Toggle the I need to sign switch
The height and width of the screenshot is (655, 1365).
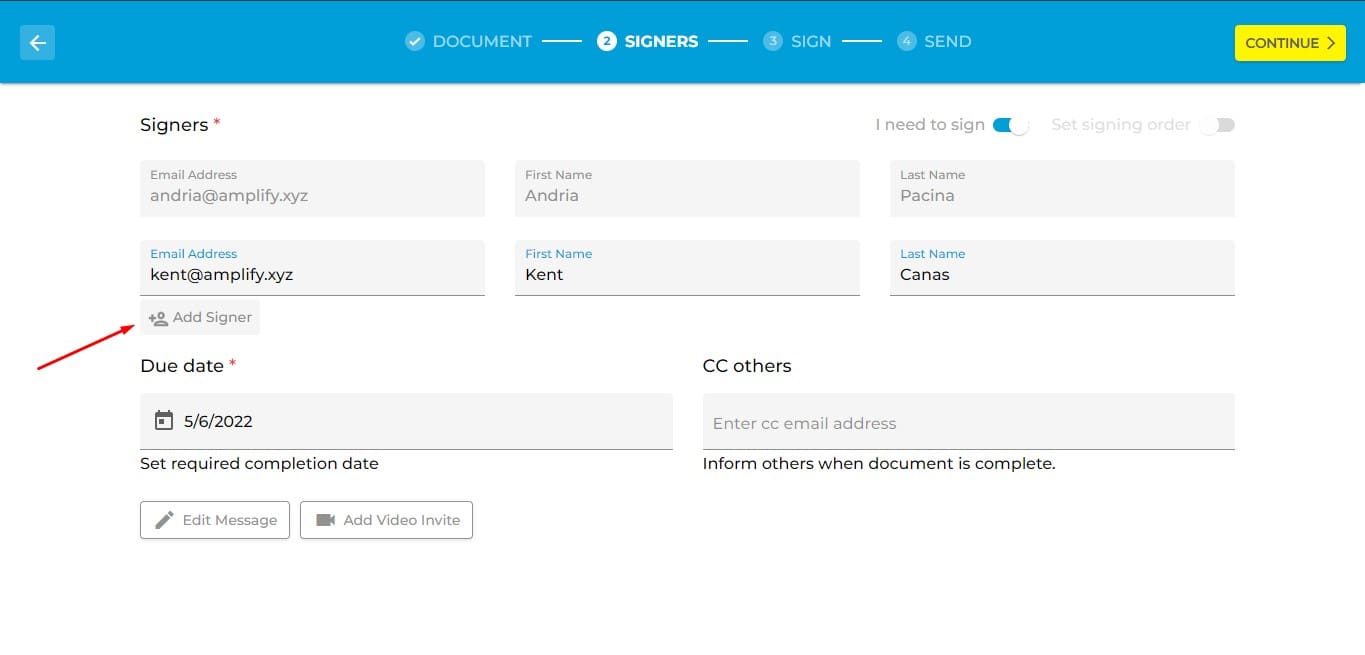(1010, 125)
